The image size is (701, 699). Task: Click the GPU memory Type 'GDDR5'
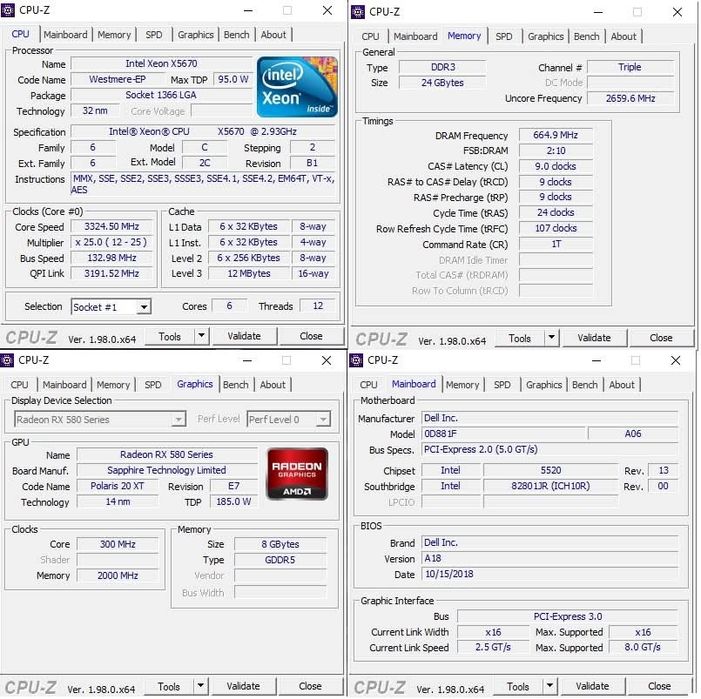[280, 560]
